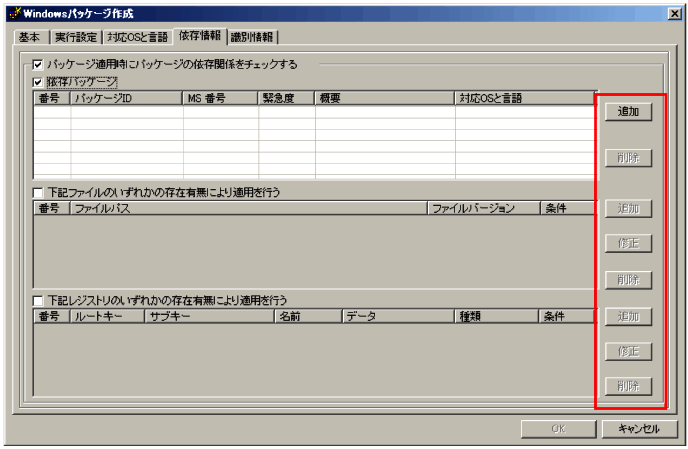Open the 基本 tab
This screenshot has width=688, height=449.
31,37
